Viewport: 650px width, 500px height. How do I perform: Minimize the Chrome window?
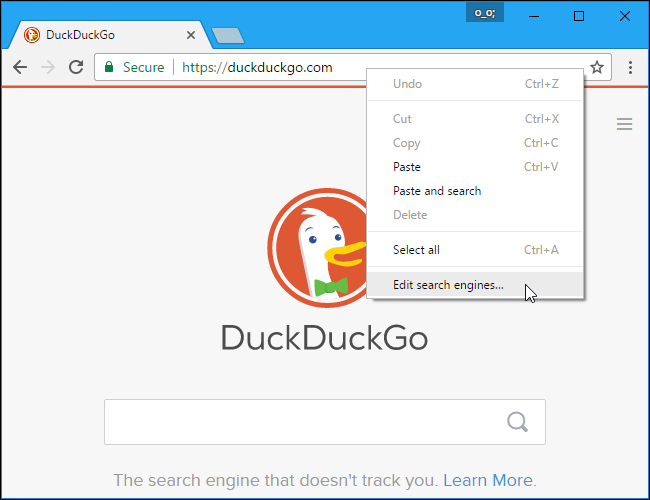click(534, 16)
